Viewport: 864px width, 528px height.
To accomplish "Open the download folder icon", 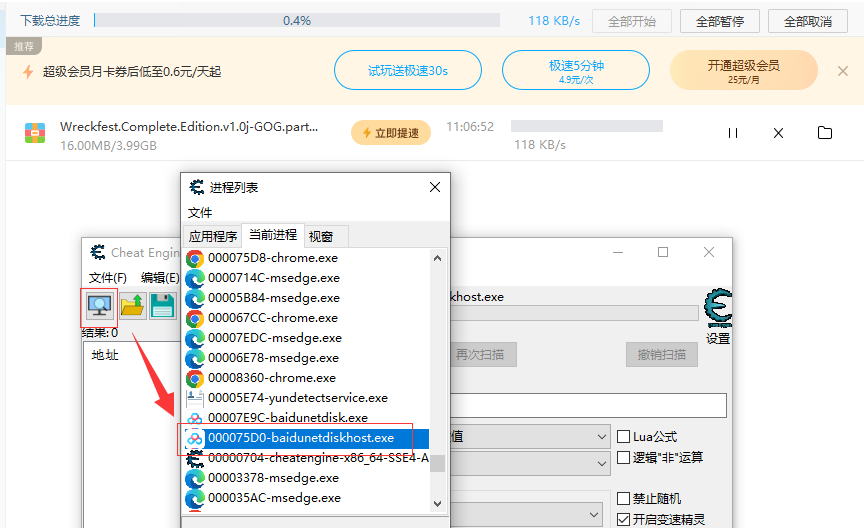I will click(x=825, y=133).
